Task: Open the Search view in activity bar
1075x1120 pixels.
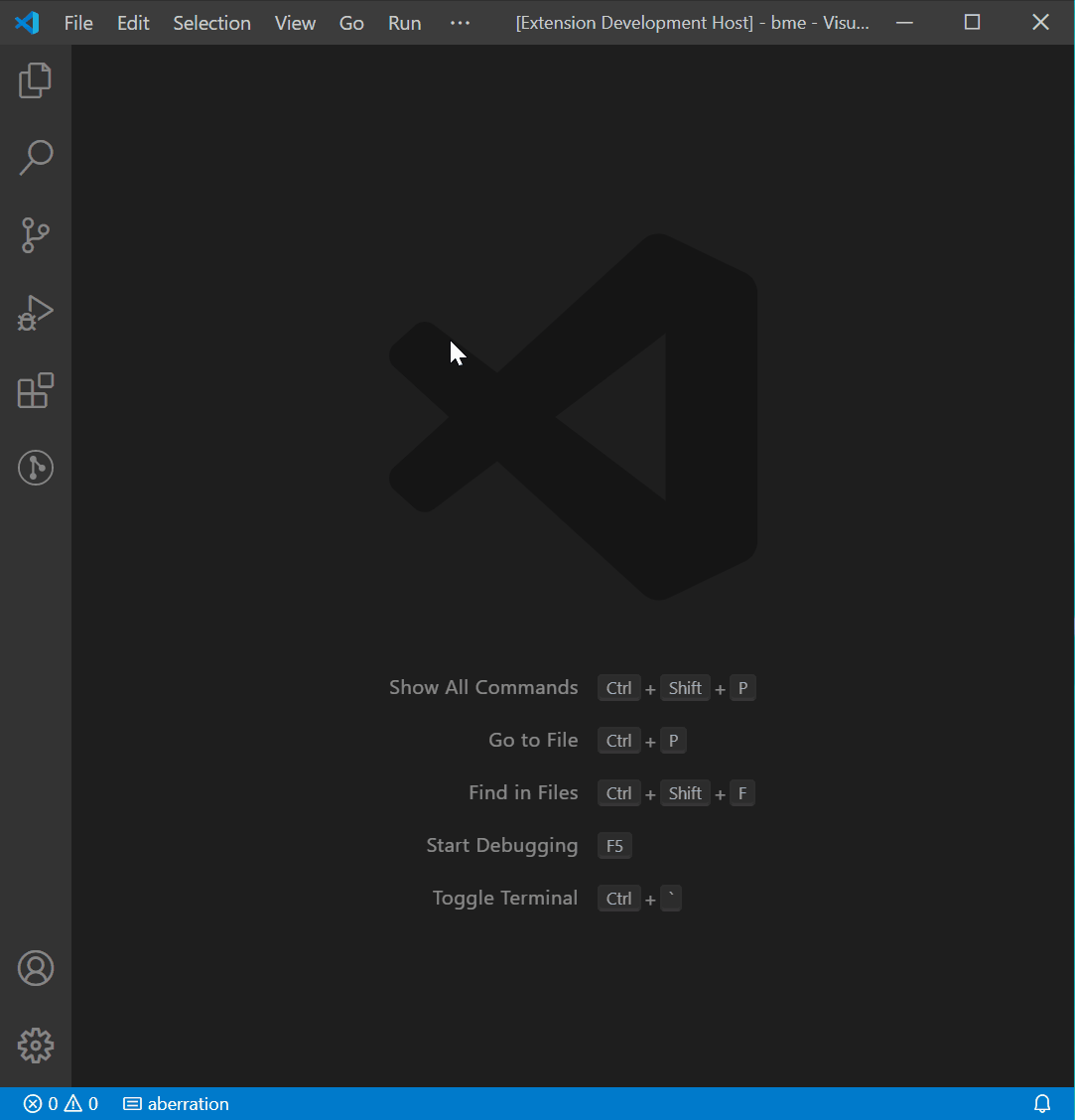Action: pos(35,157)
